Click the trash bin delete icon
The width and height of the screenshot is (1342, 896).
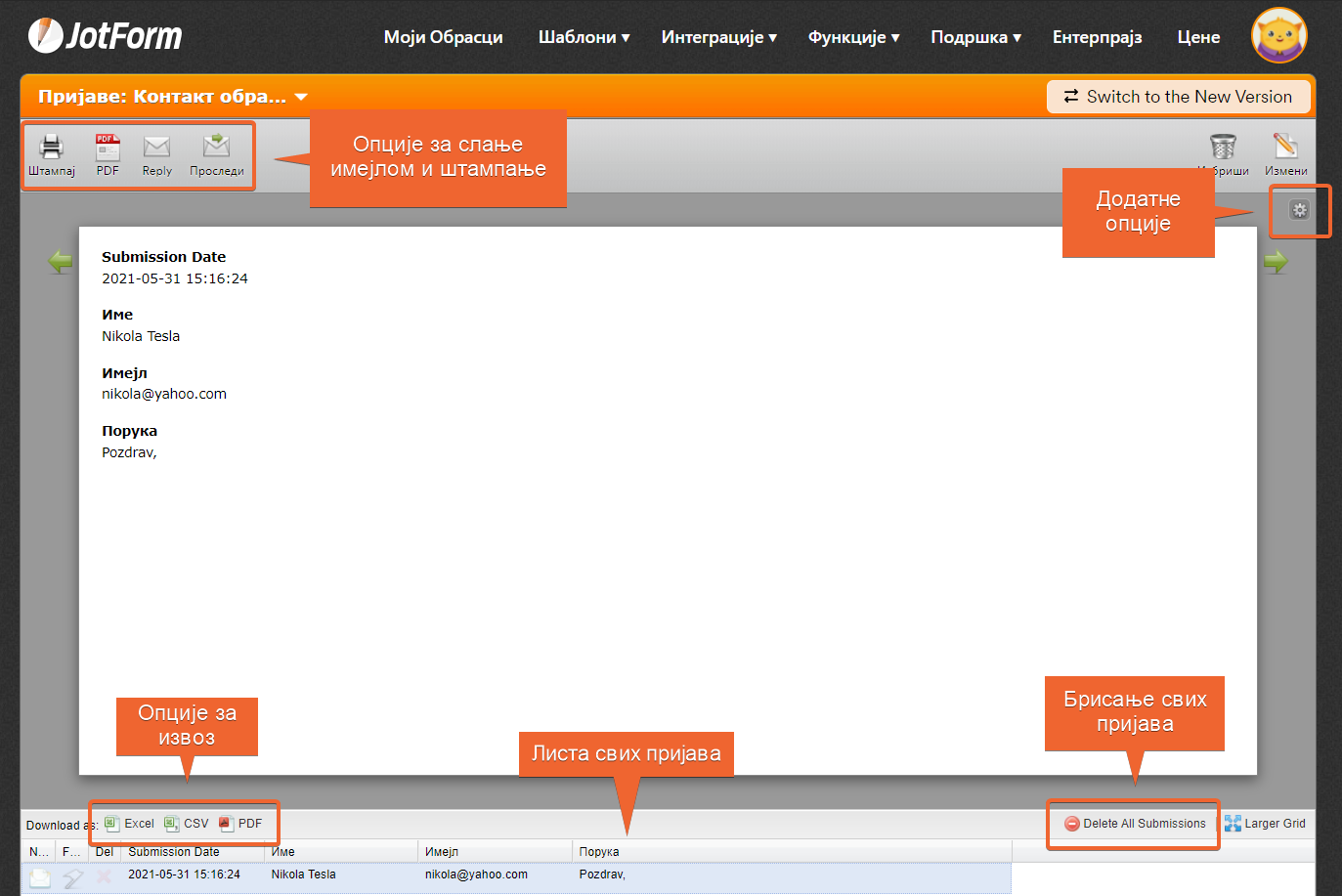(1223, 148)
